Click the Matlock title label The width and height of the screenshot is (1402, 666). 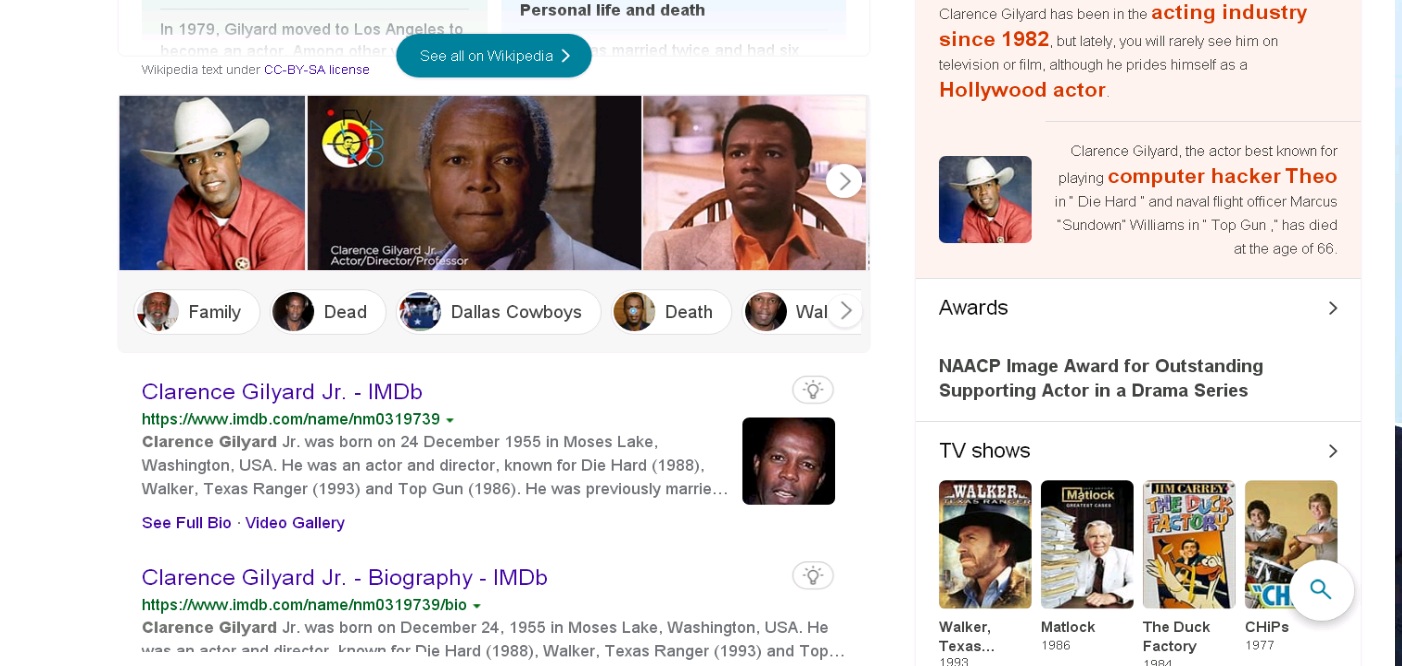[x=1068, y=627]
